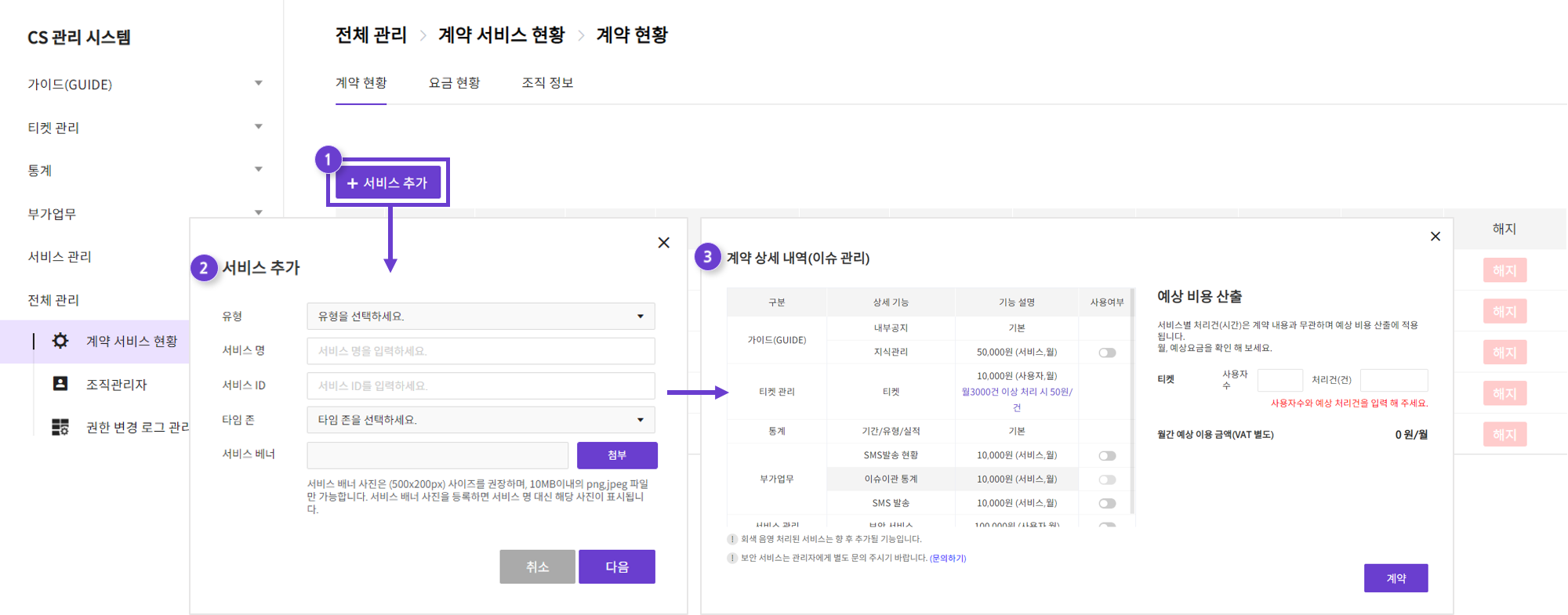Enable the SMS발송 현황 switch
The image size is (1568, 615).
(x=1106, y=456)
